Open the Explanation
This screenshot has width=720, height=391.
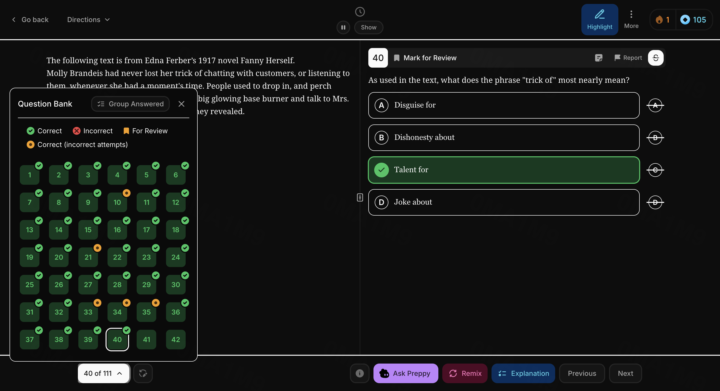tap(523, 374)
